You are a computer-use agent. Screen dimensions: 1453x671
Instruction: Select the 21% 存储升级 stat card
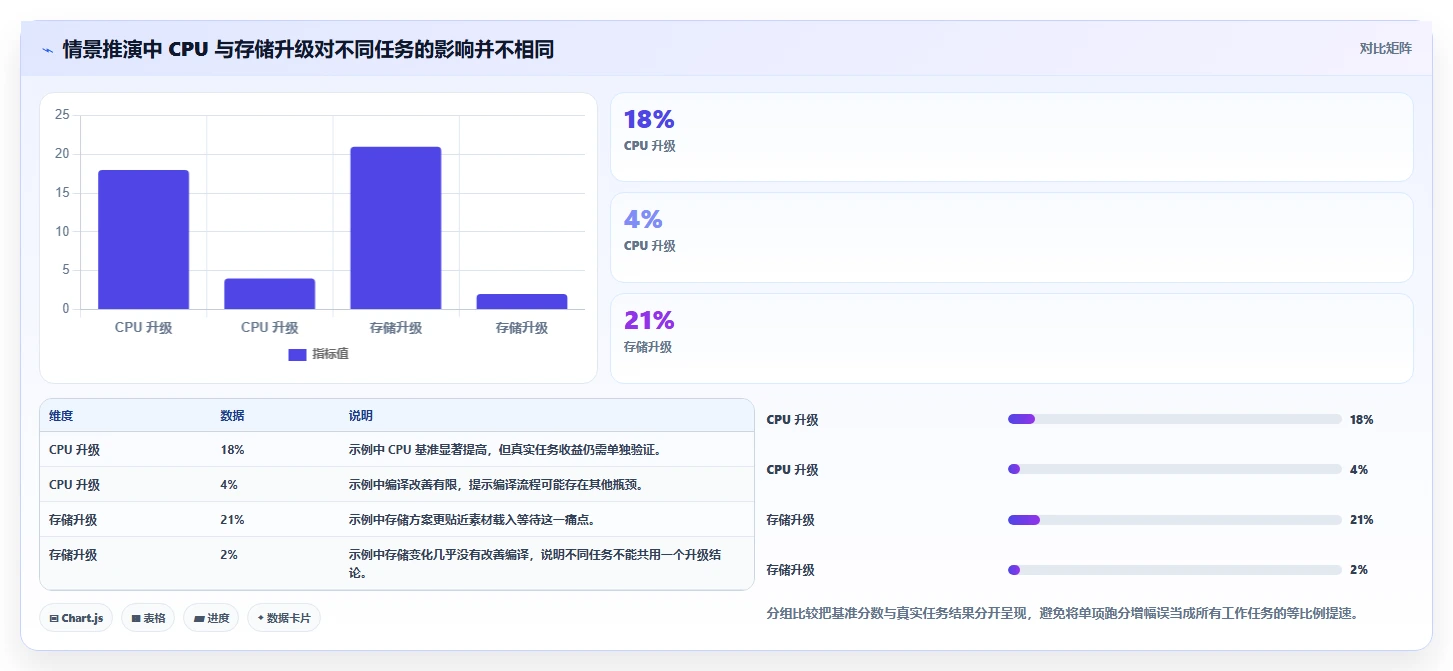click(x=1011, y=338)
